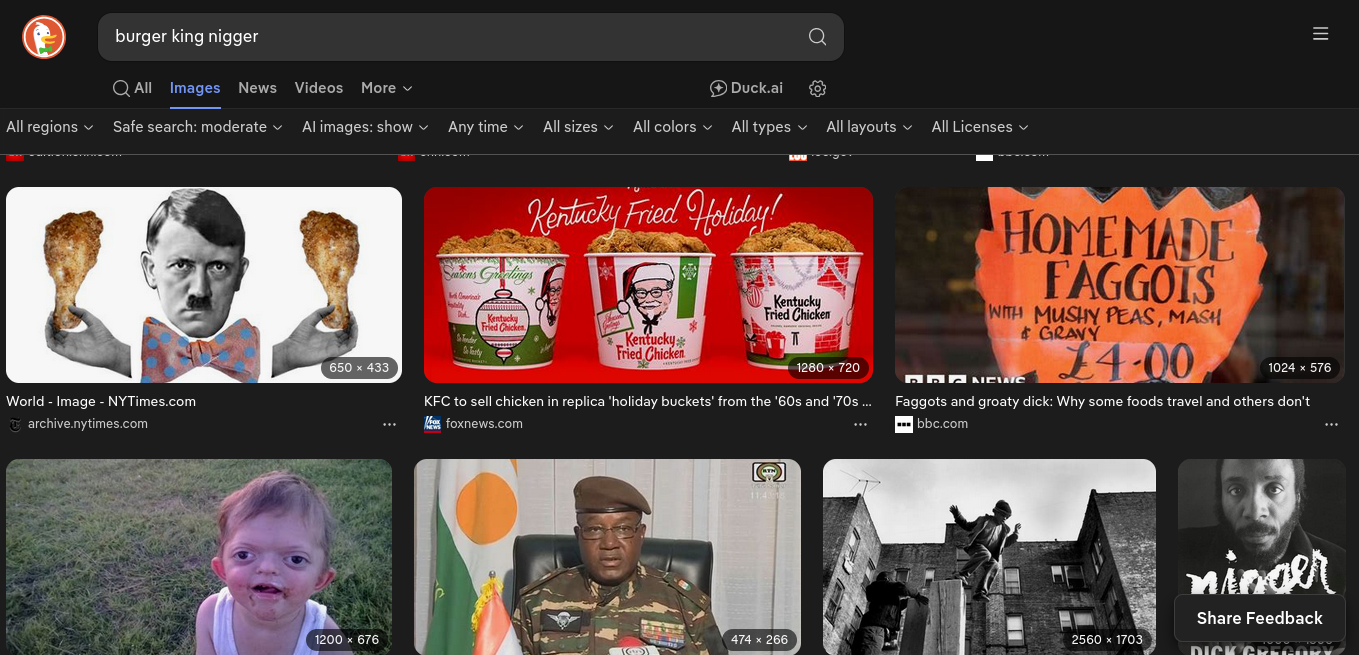
Task: Click the '1024 × 576' size badge
Action: pos(1299,368)
